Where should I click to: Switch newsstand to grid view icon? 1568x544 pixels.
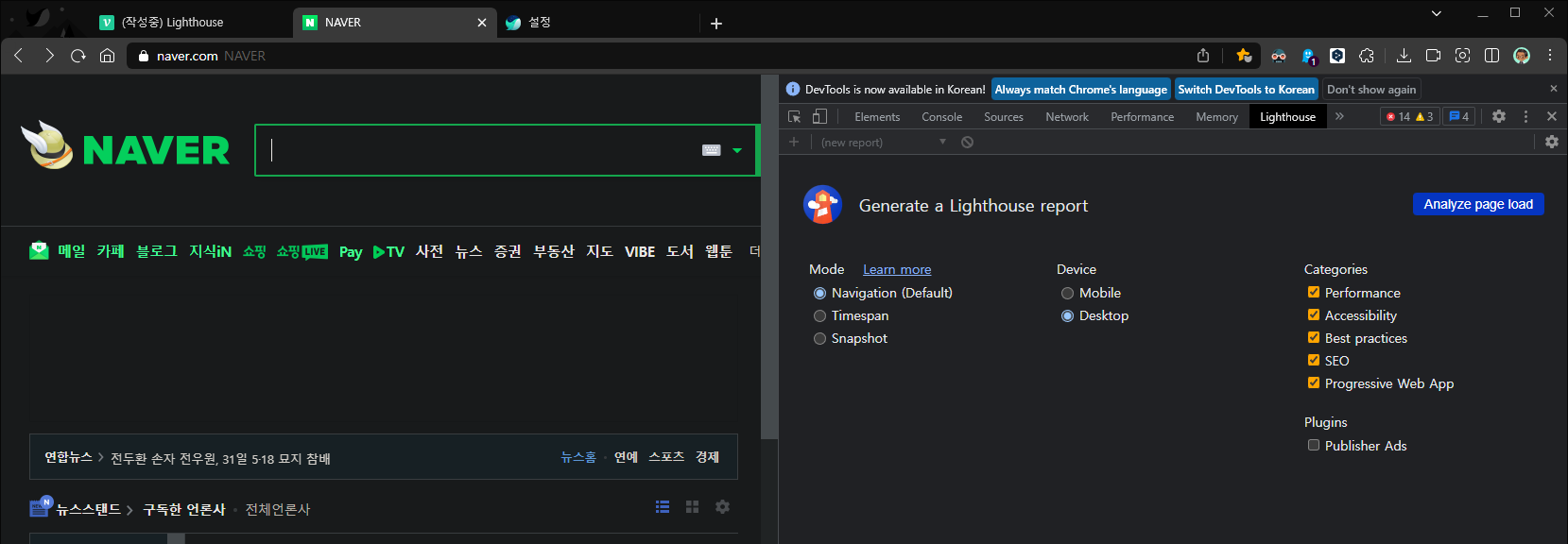[x=692, y=507]
